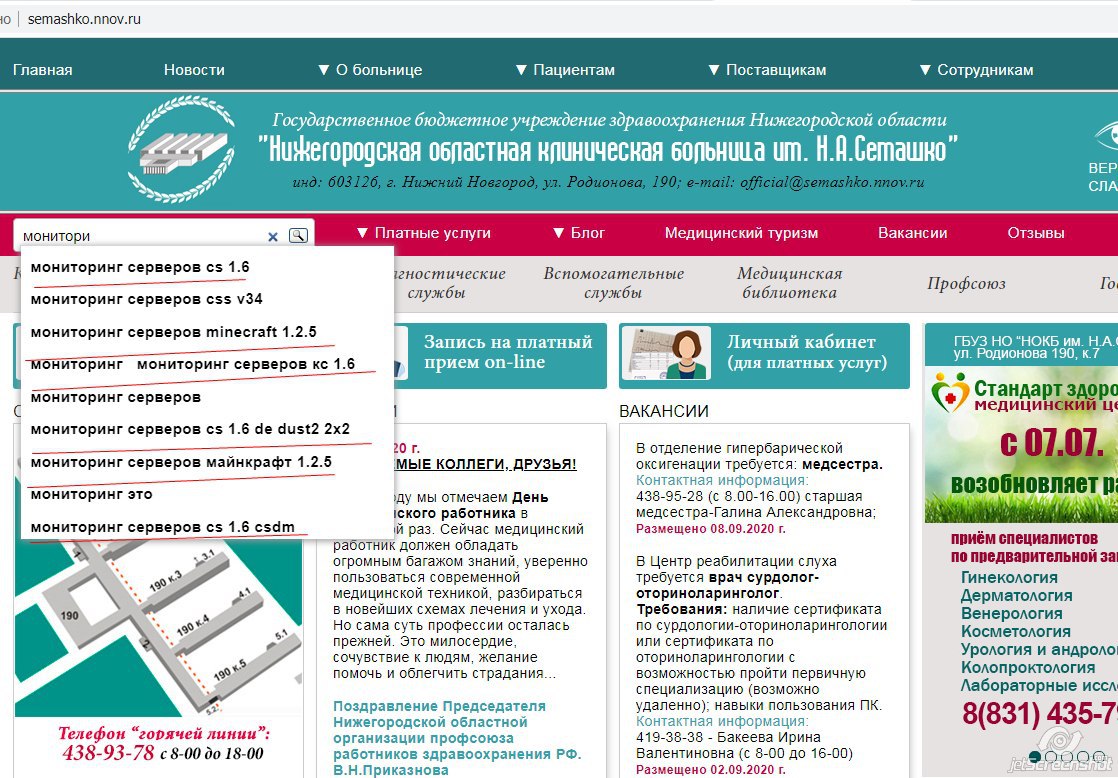Open the Вакансии menu item
This screenshot has width=1118, height=778.
coord(913,233)
